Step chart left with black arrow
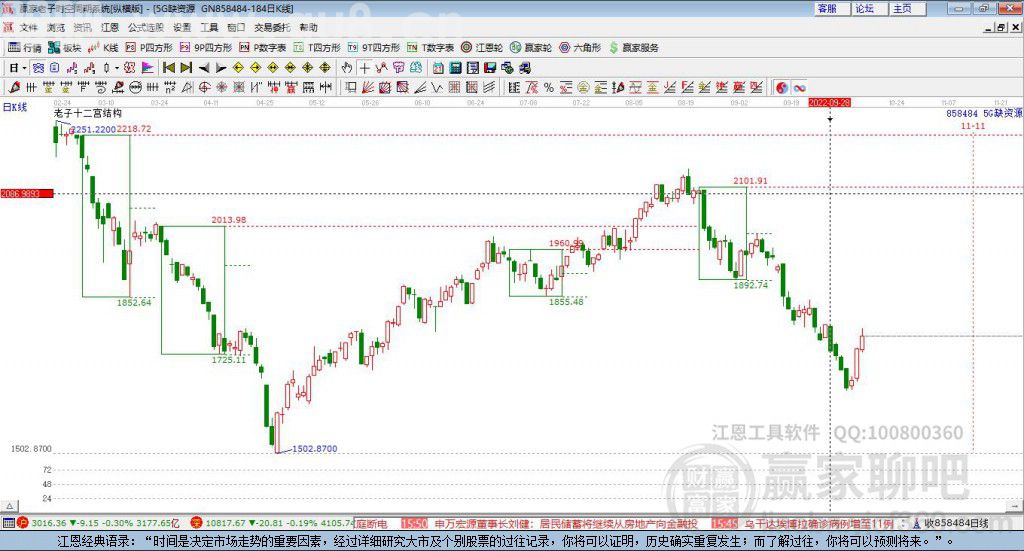 204,68
